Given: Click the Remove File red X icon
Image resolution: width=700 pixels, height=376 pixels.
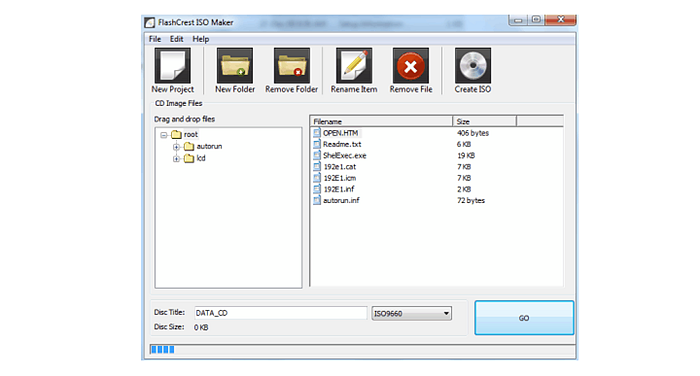Looking at the screenshot, I should click(x=411, y=66).
